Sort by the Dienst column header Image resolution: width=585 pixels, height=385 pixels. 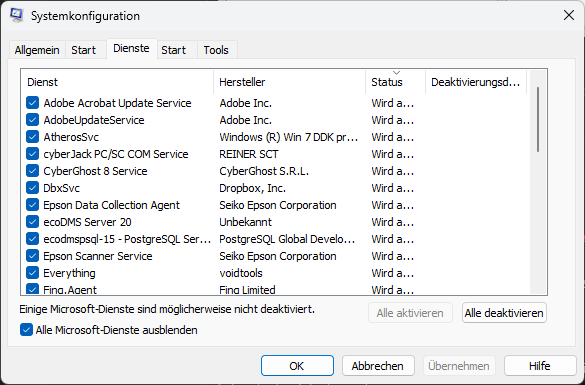[x=117, y=82]
